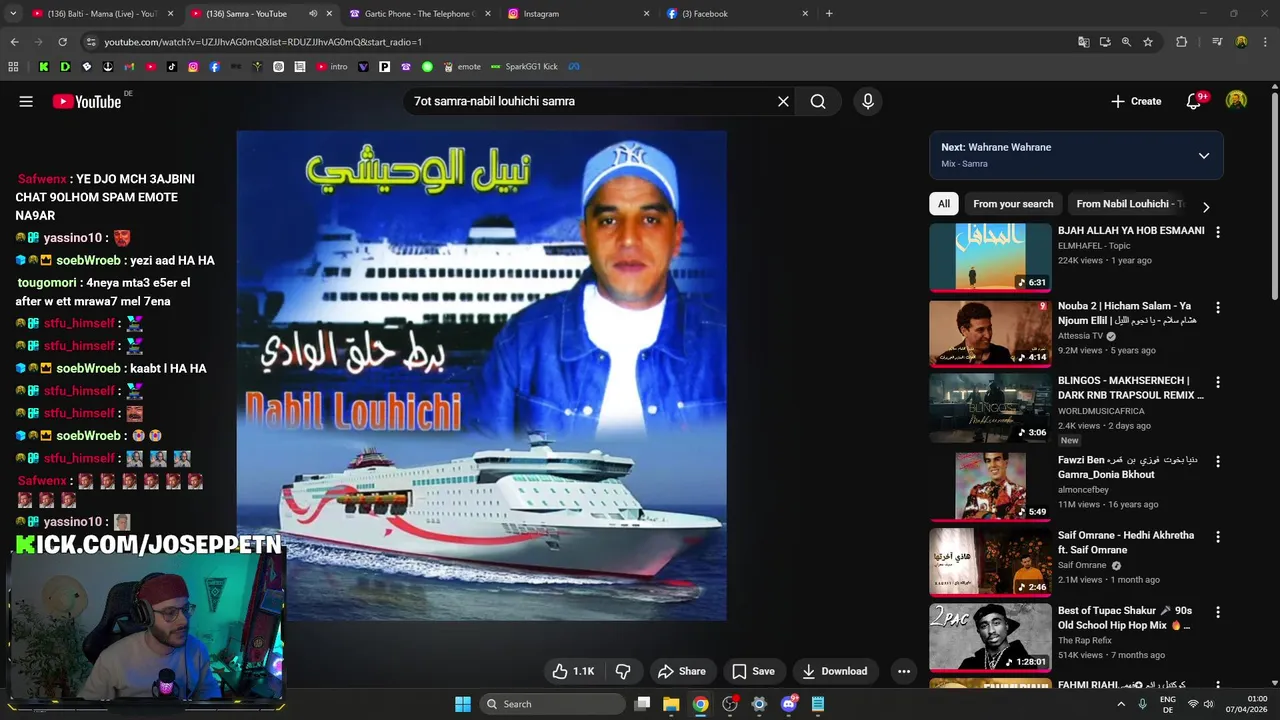Viewport: 1280px width, 720px height.
Task: Open options for the Fawzi Ben Gamra video
Action: (1217, 462)
